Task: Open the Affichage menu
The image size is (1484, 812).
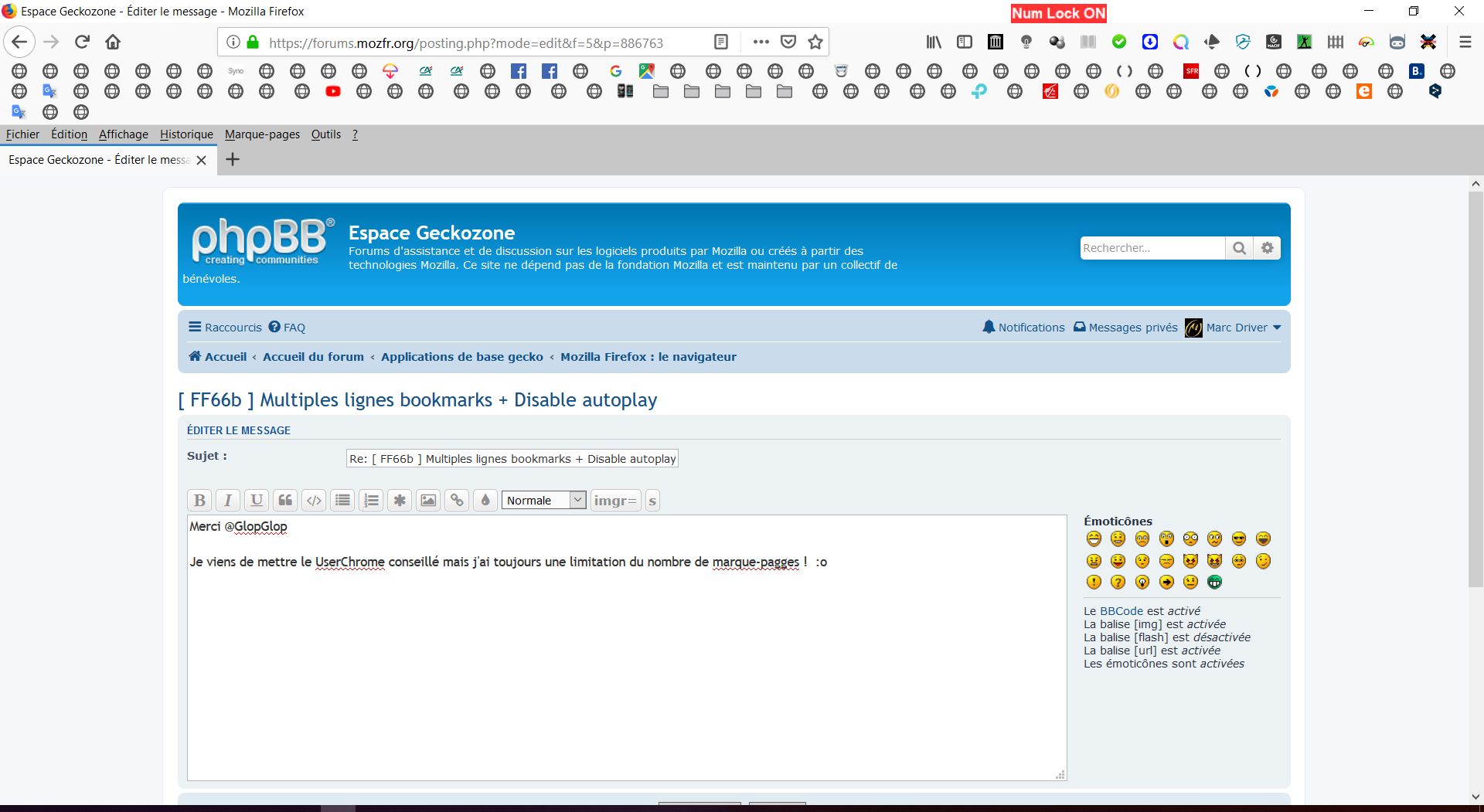Action: click(123, 134)
